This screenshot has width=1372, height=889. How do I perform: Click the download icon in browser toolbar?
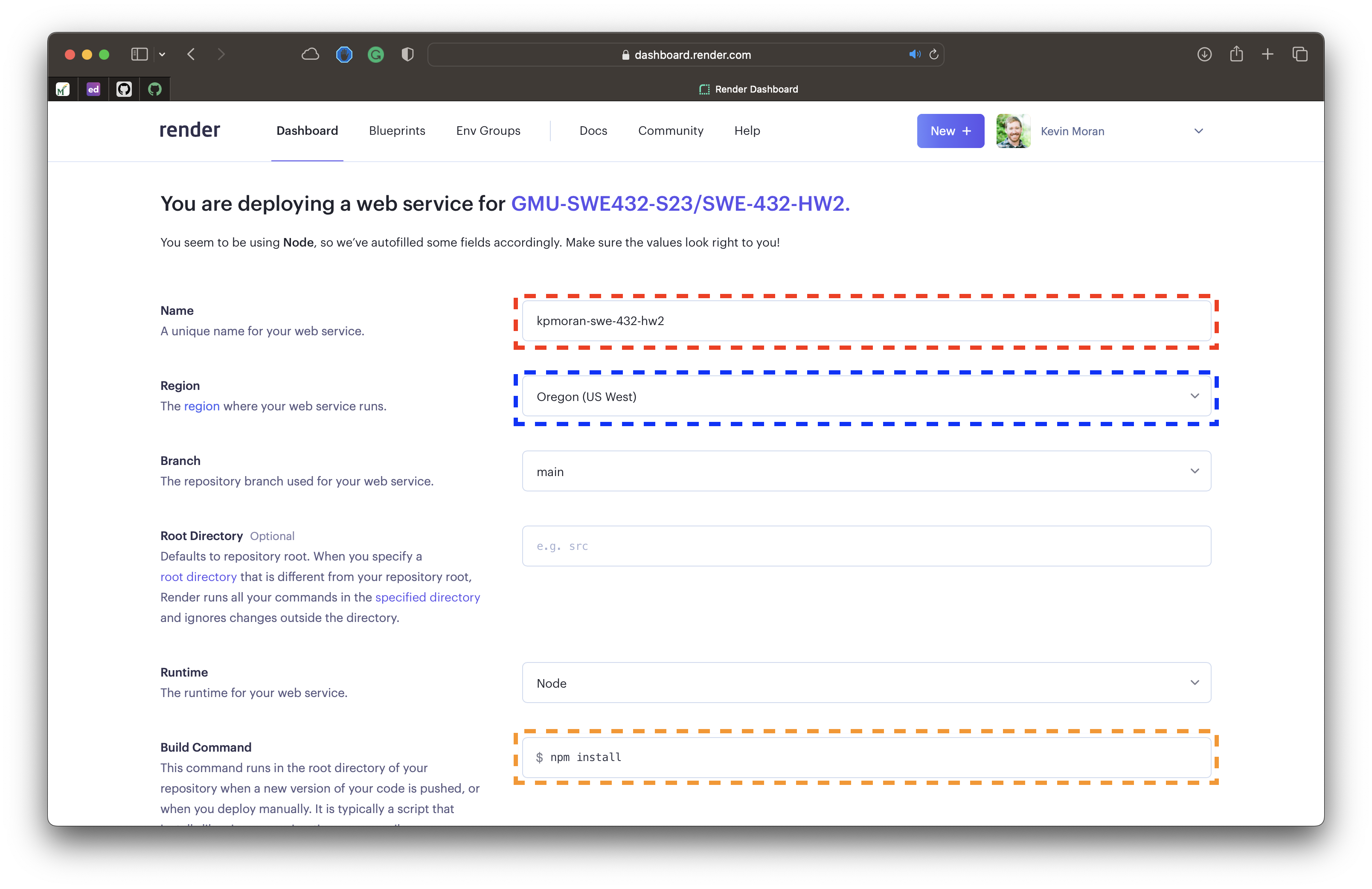[x=1204, y=54]
